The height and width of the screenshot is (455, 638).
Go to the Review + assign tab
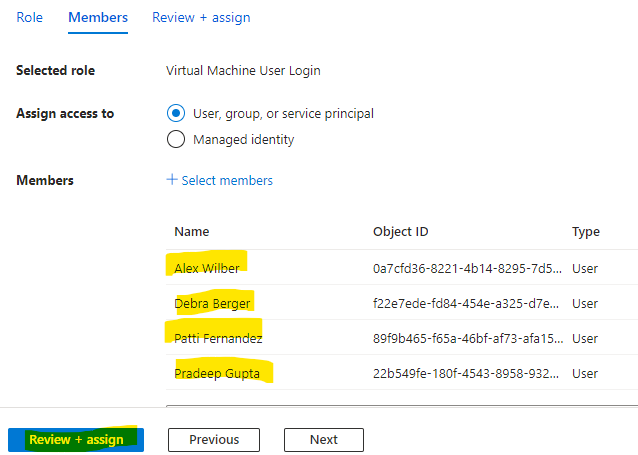pyautogui.click(x=201, y=18)
